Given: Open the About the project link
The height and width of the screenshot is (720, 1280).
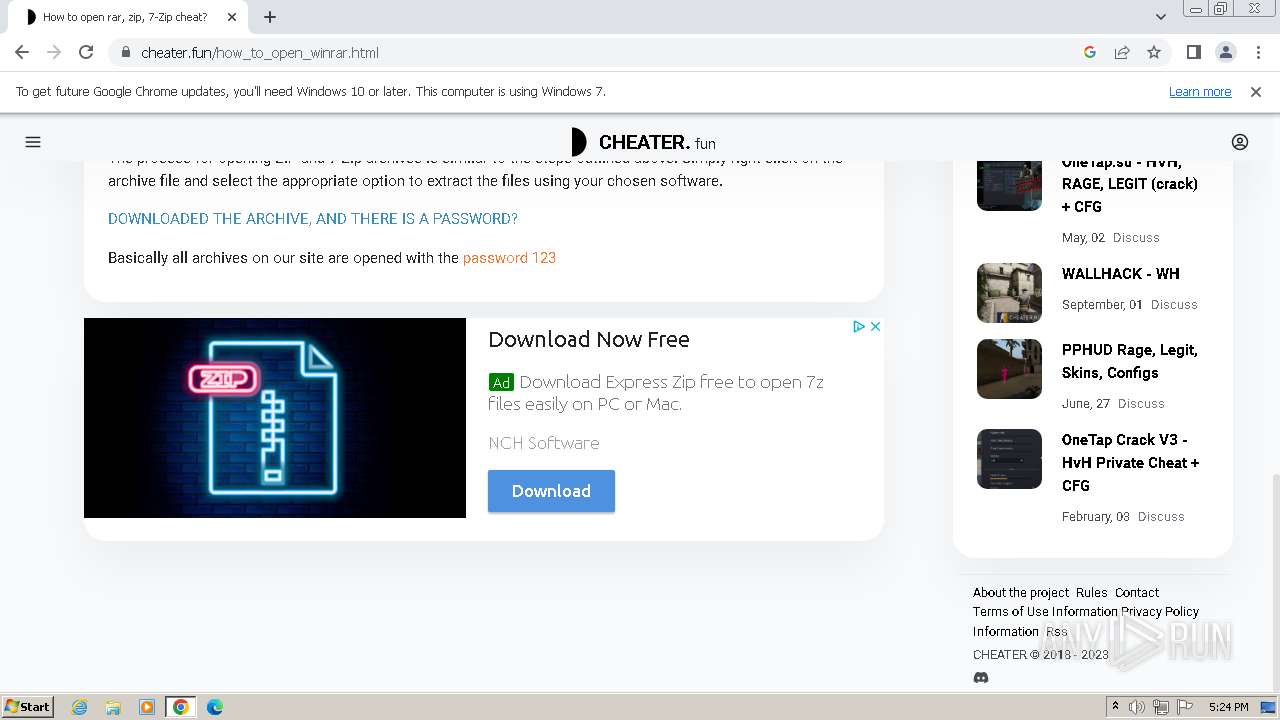Looking at the screenshot, I should click(x=1021, y=592).
